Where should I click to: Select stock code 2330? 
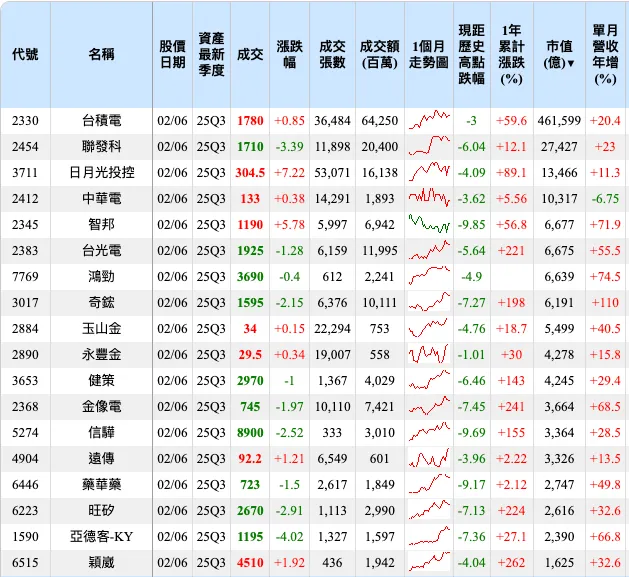25,120
